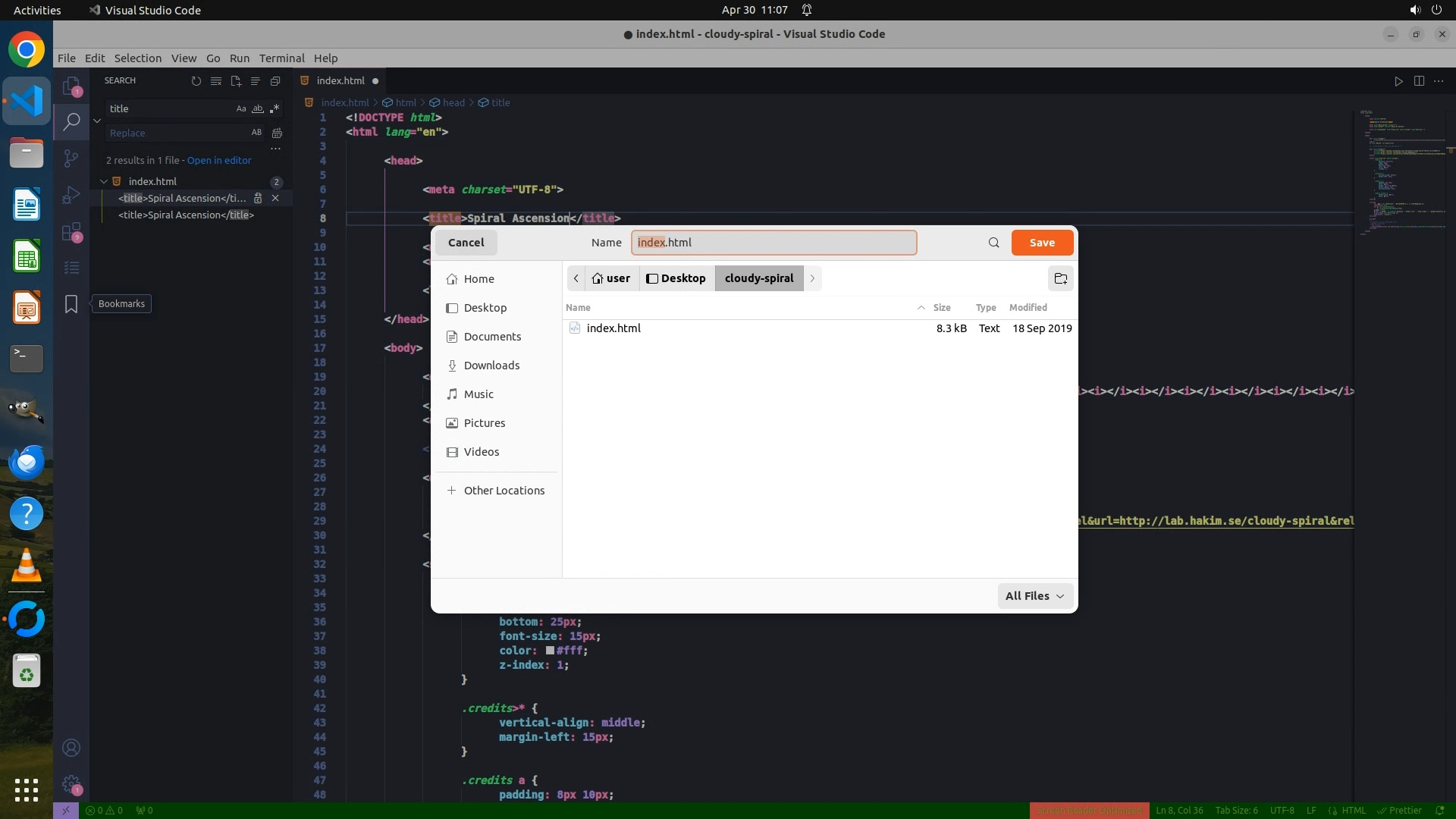Open the Terminal menu

coord(281,58)
